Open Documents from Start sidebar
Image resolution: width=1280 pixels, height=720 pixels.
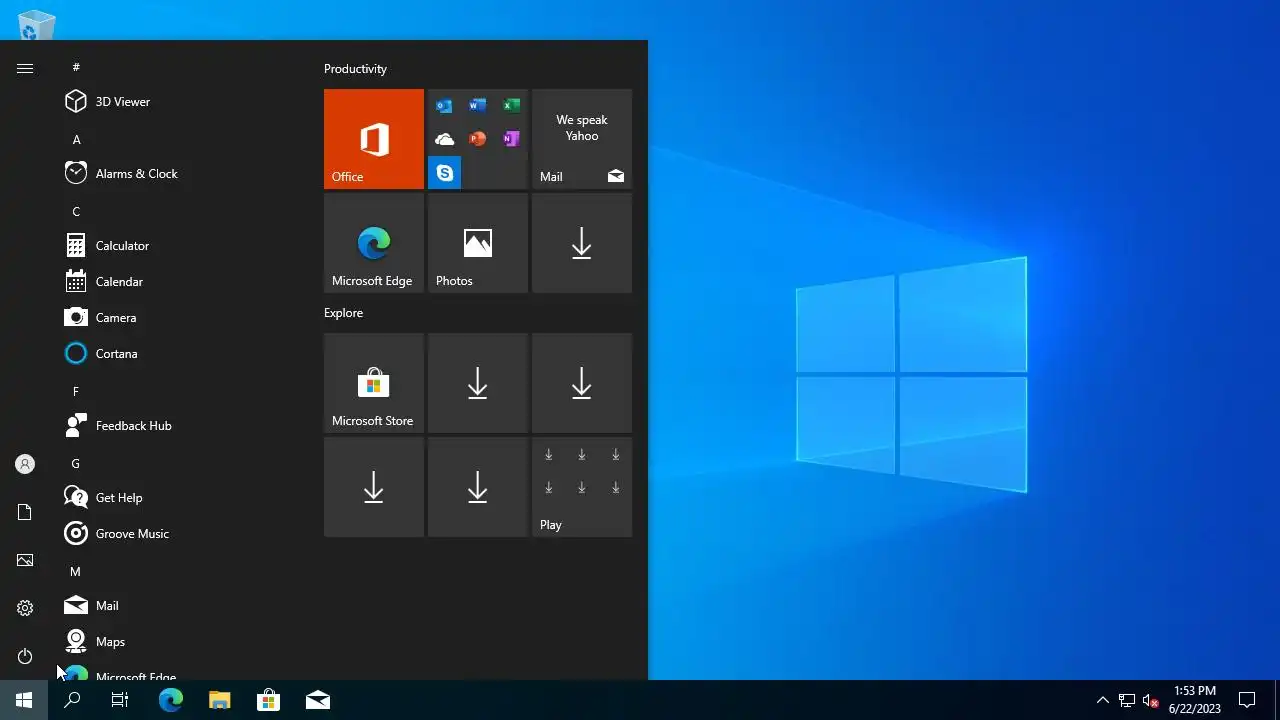tap(25, 512)
